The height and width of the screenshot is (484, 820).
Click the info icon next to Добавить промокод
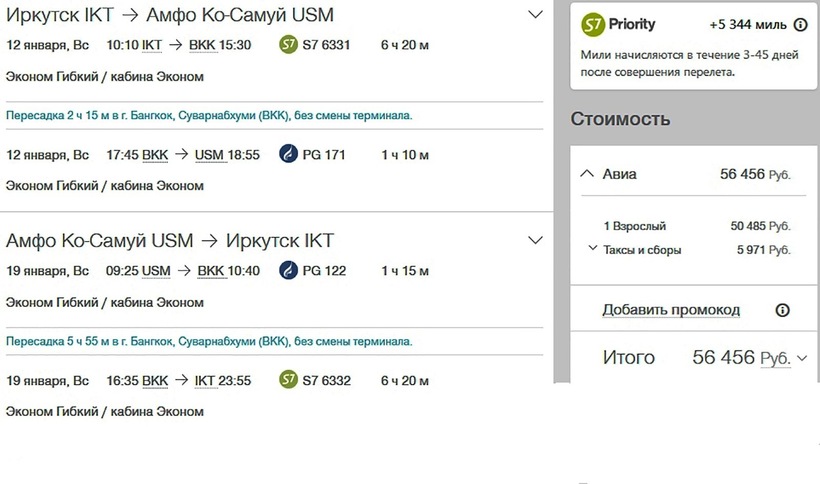pyautogui.click(x=783, y=310)
